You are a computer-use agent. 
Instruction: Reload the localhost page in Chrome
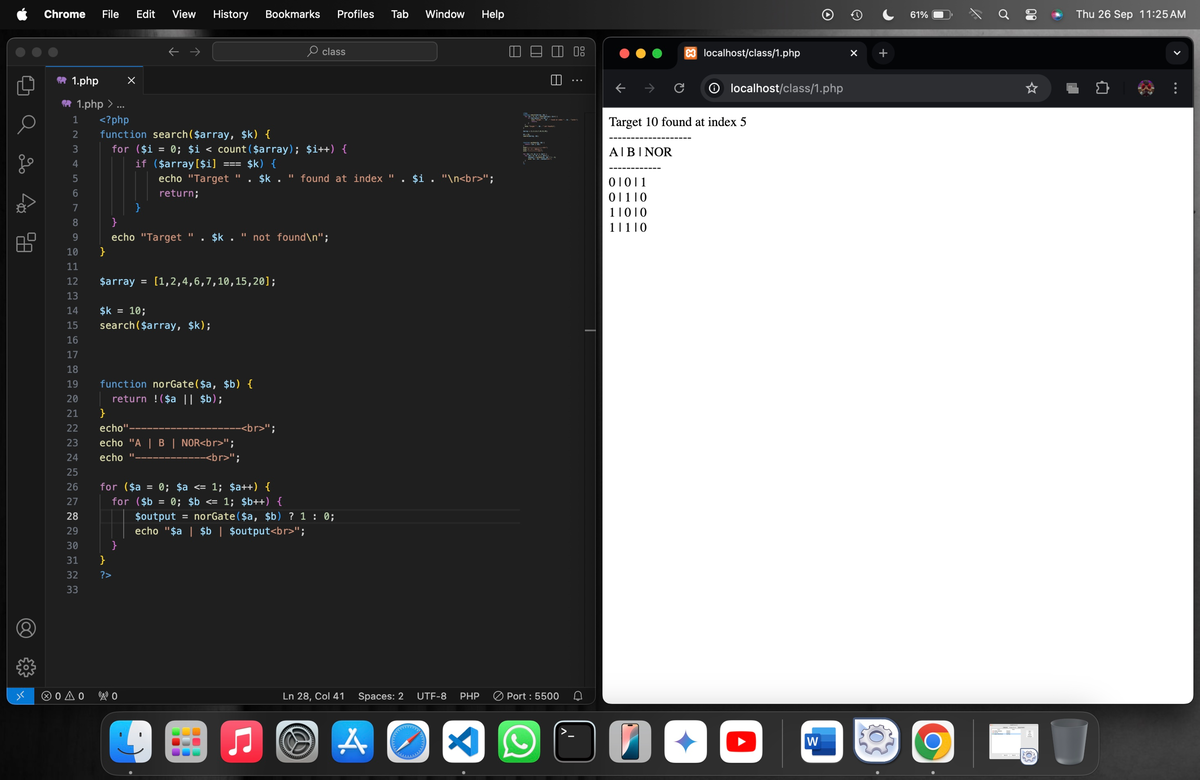pyautogui.click(x=679, y=88)
